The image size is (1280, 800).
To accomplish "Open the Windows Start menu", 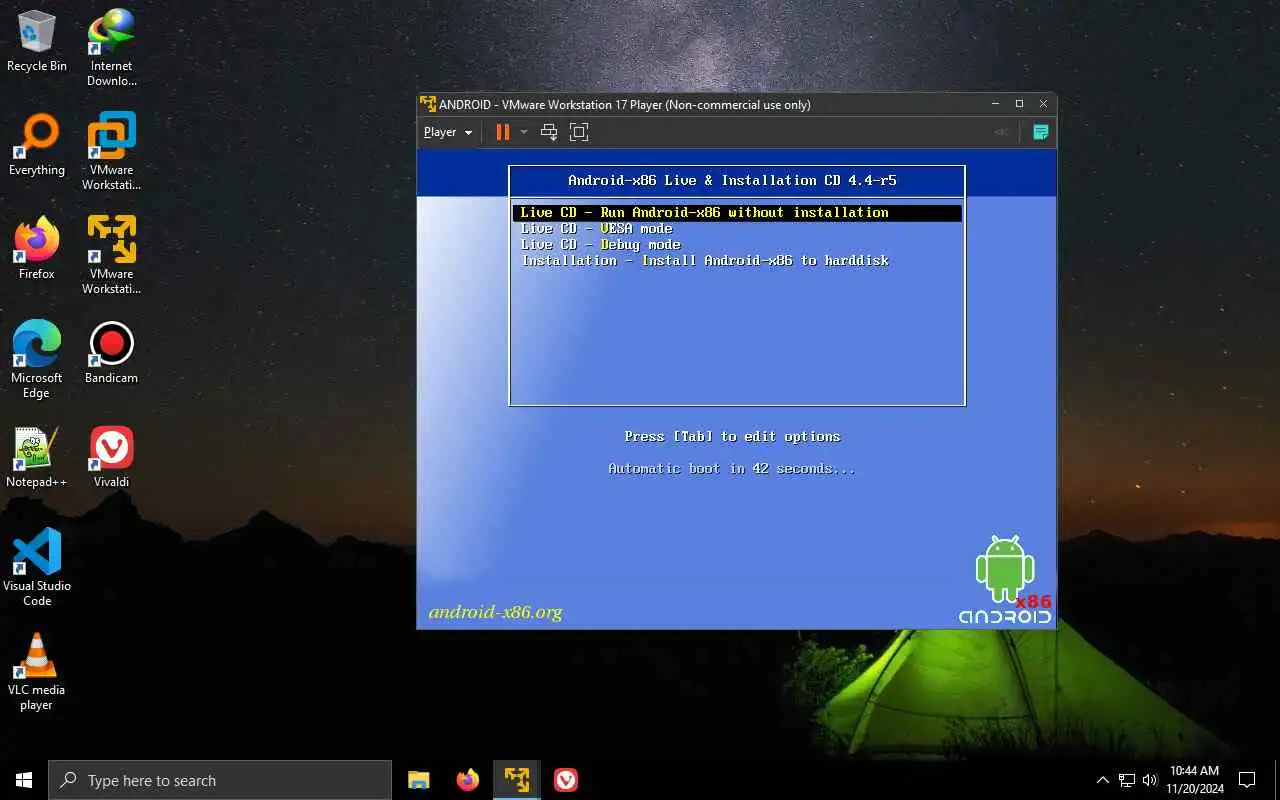I will tap(24, 780).
